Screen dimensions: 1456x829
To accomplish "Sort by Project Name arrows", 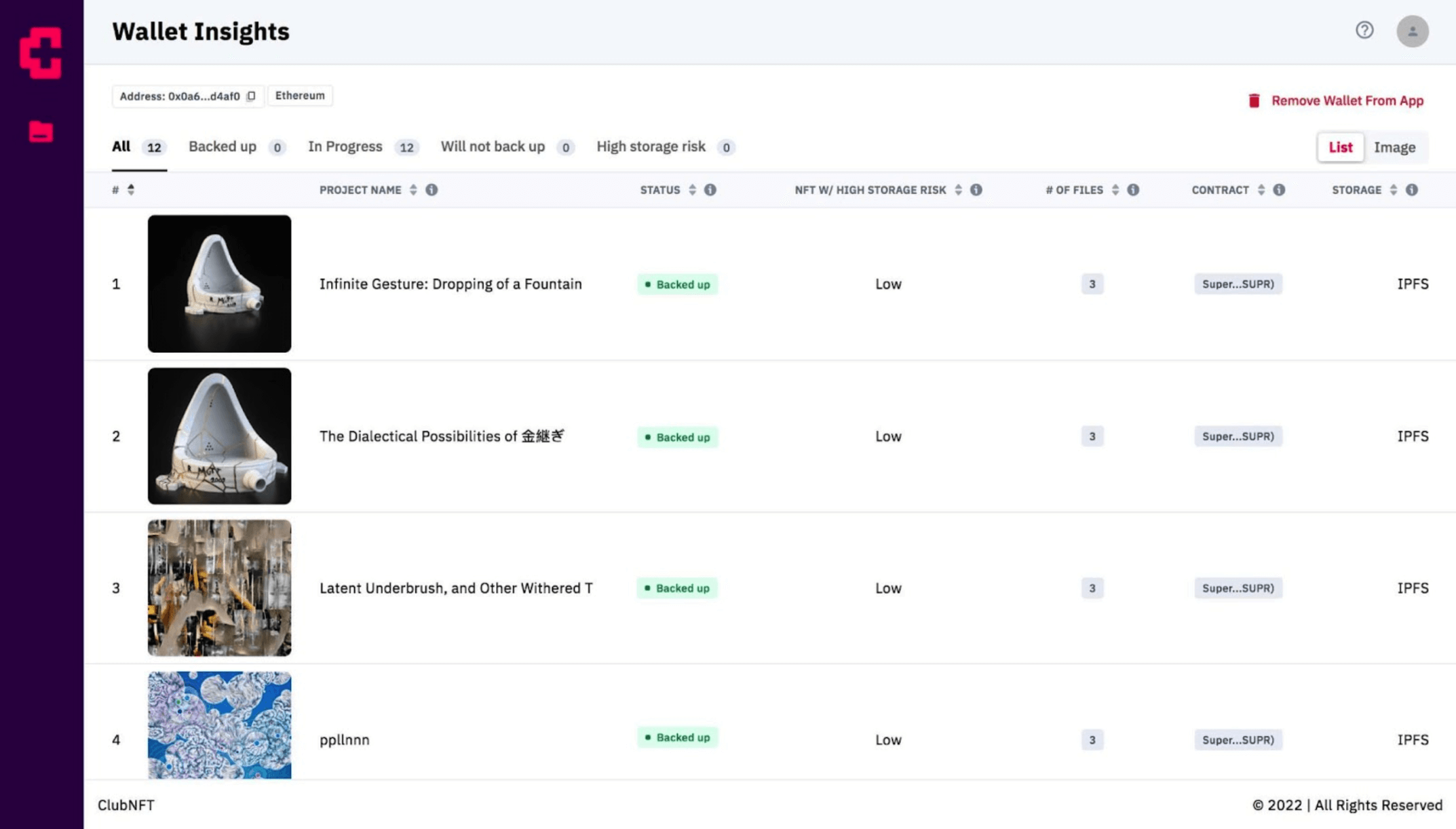I will pyautogui.click(x=413, y=190).
